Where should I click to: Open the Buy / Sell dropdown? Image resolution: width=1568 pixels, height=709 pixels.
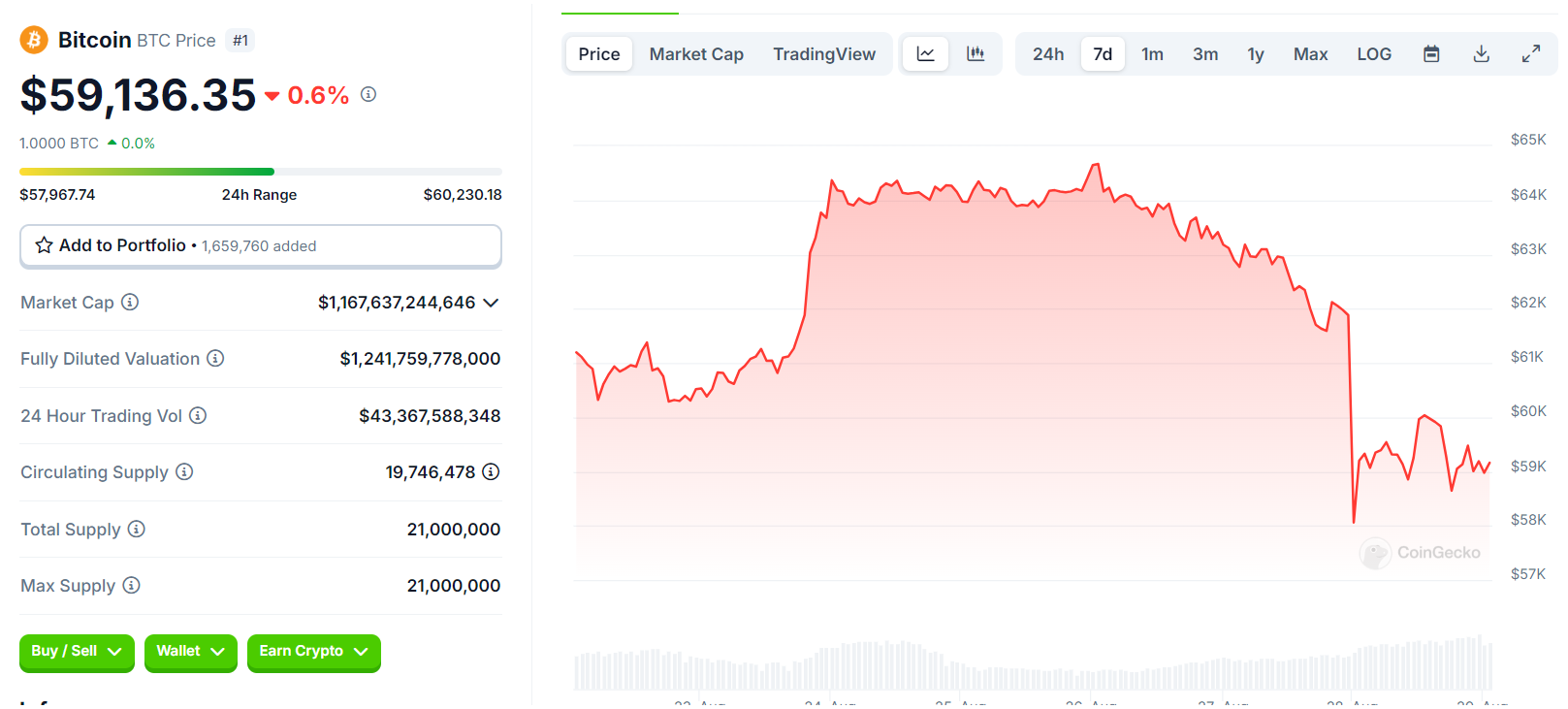tap(77, 652)
